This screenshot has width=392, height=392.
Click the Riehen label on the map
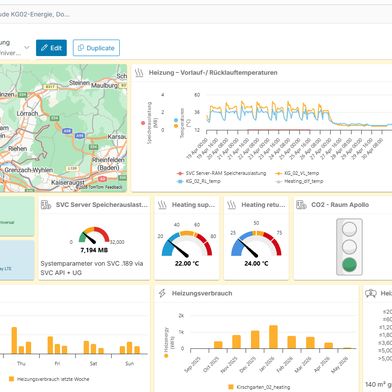[18, 149]
